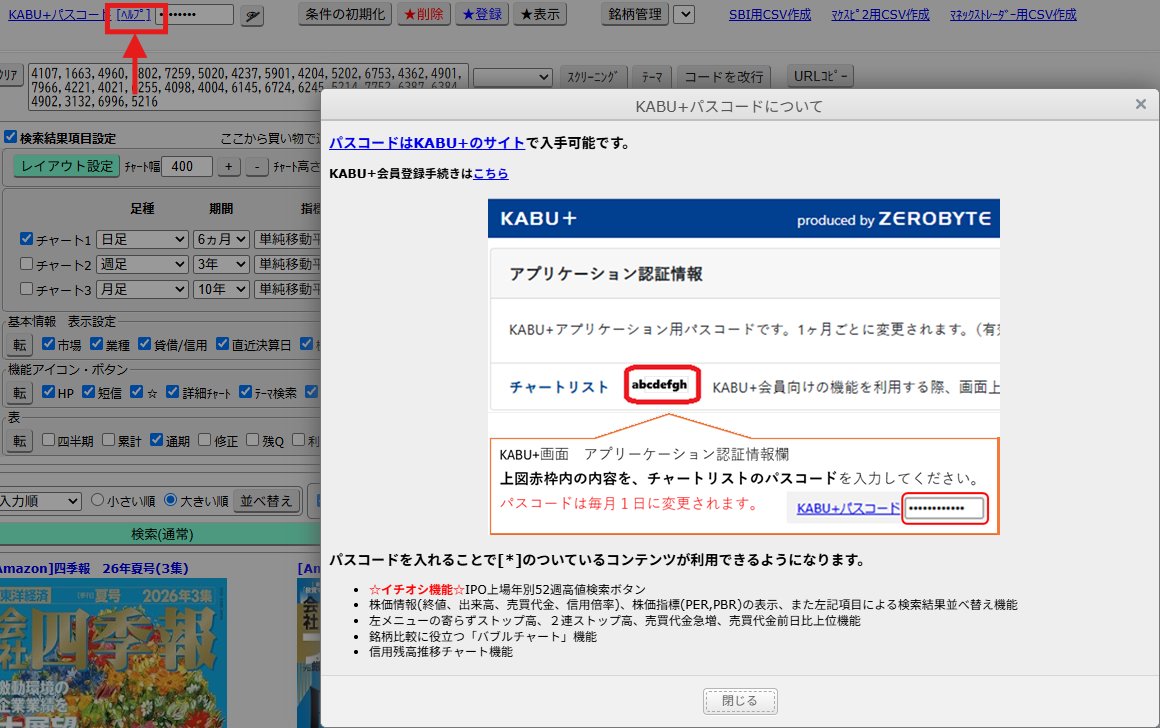Toggle the 検索結果項目設定 checkbox
This screenshot has width=1160, height=728.
click(x=10, y=137)
